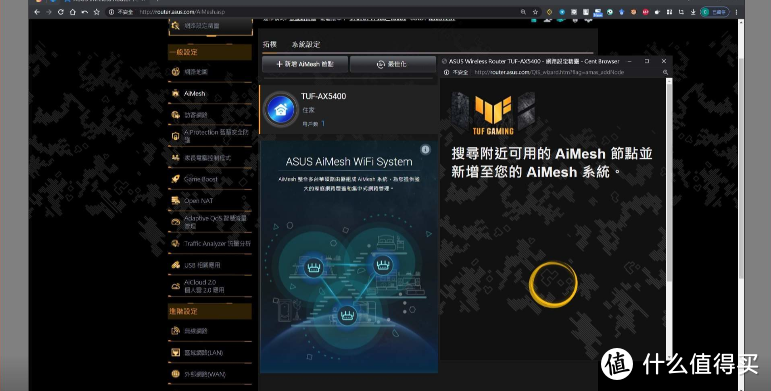The height and width of the screenshot is (391, 771).
Task: Open 區域網路(LAN) settings
Action: tap(210, 353)
